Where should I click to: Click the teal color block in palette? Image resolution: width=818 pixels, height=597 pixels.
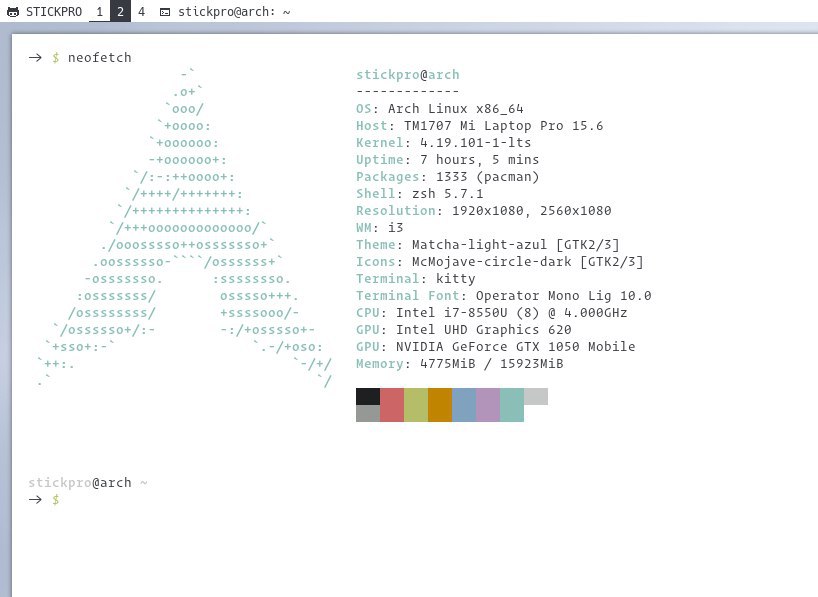click(x=512, y=404)
